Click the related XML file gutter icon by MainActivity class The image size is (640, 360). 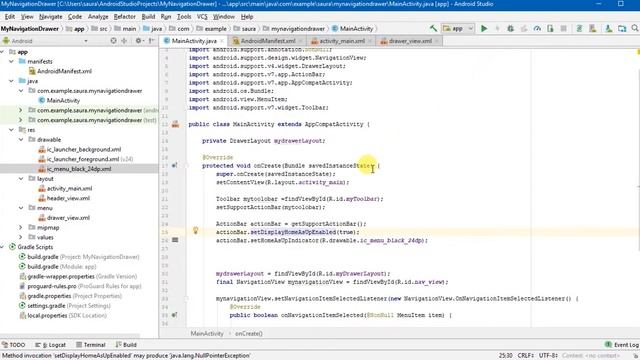(176, 124)
